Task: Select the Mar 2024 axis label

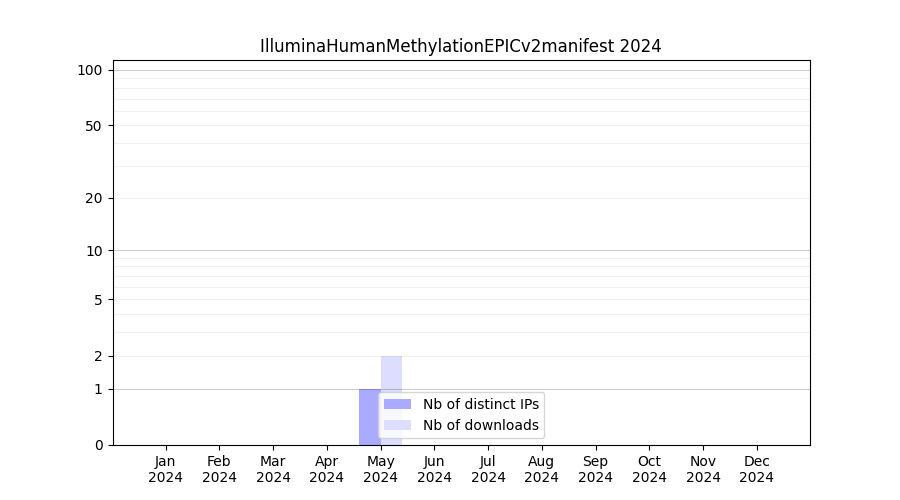Action: click(273, 469)
